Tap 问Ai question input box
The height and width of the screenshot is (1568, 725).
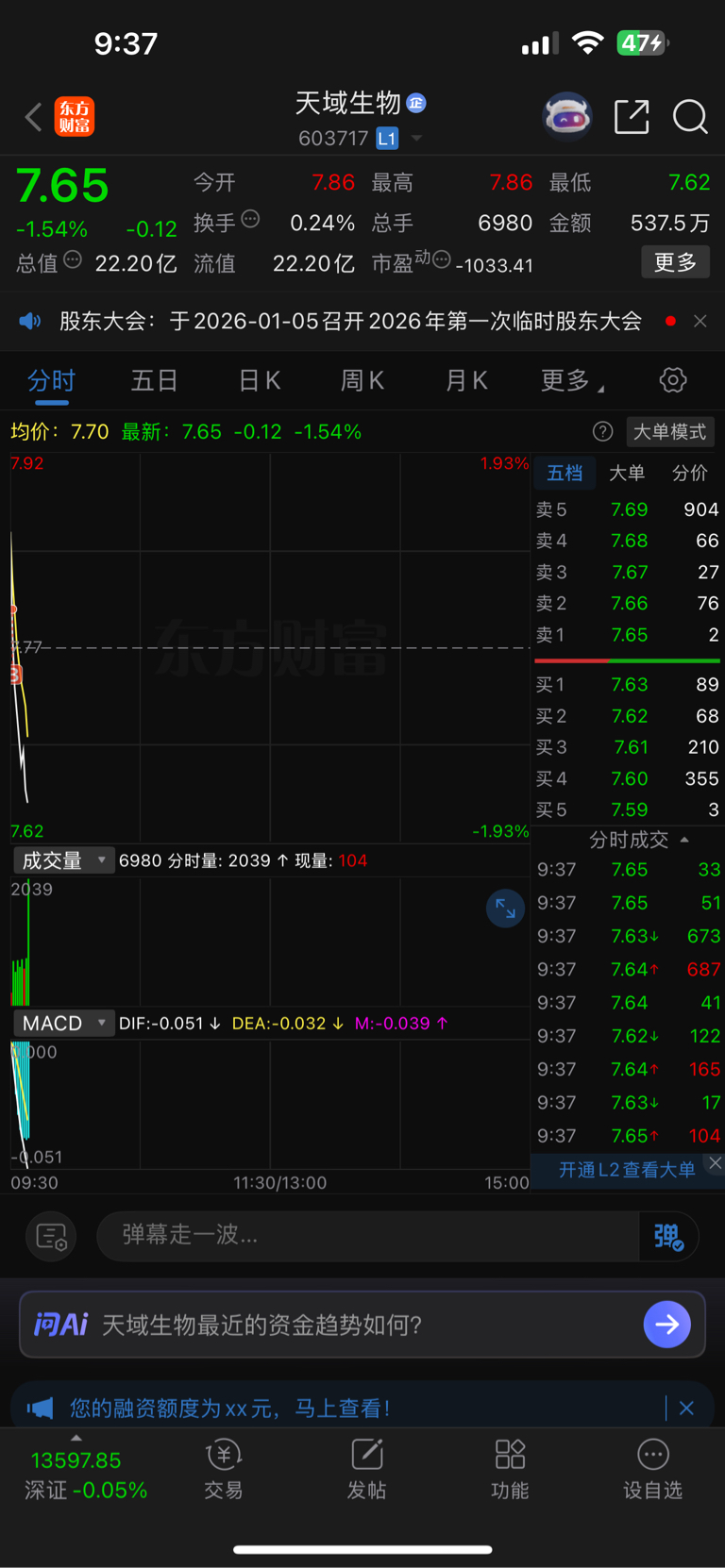point(362,1325)
